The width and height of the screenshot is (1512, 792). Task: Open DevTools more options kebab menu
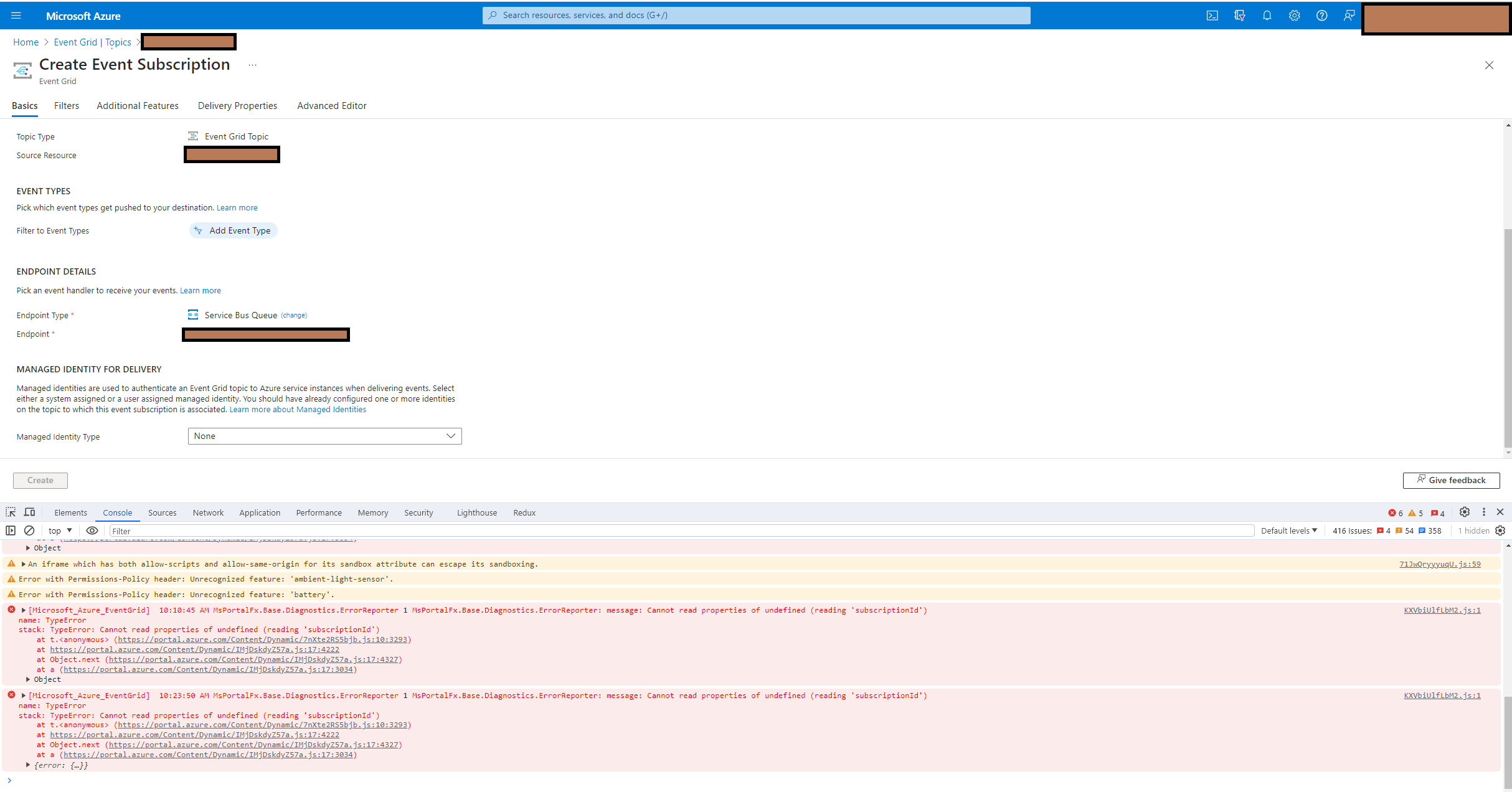[x=1484, y=512]
